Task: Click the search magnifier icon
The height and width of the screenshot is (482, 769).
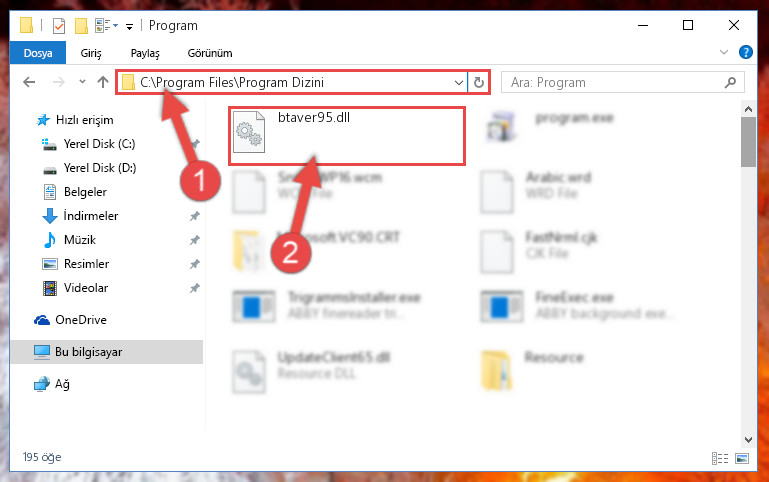Action: pyautogui.click(x=730, y=82)
